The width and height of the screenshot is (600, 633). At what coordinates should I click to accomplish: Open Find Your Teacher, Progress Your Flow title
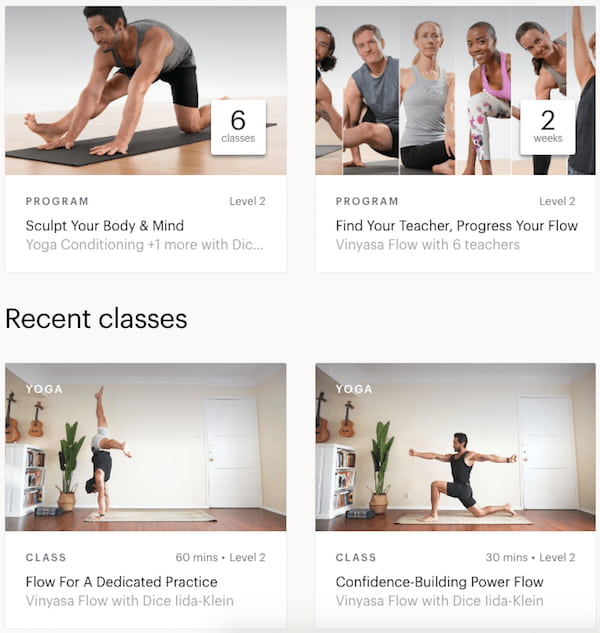[457, 225]
